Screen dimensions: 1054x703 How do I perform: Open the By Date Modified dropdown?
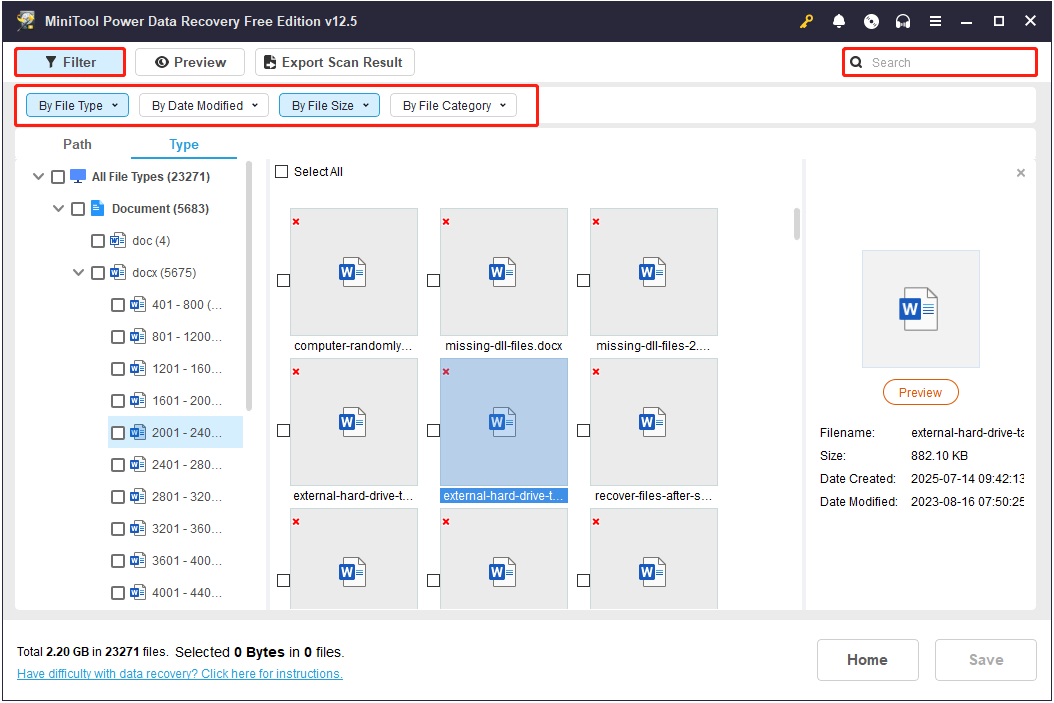204,105
